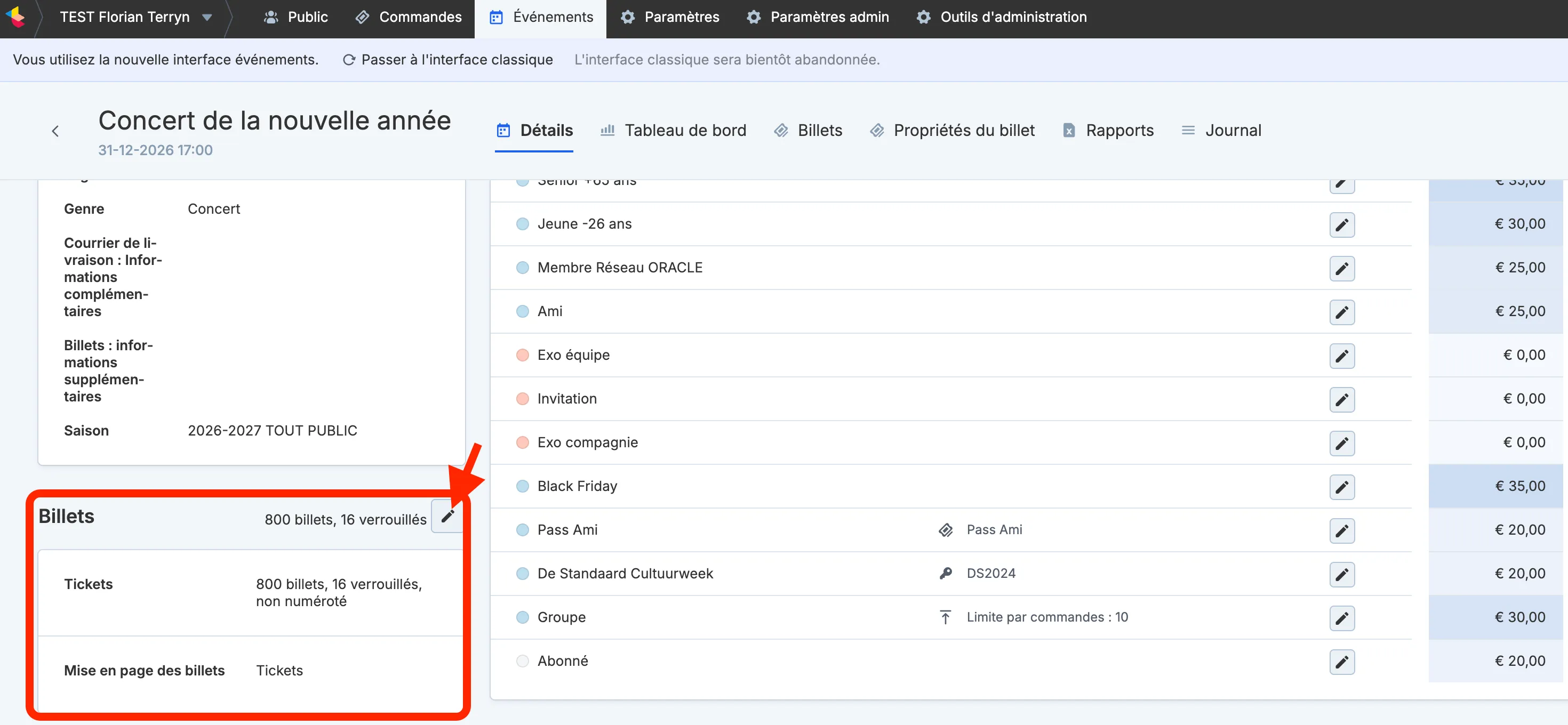This screenshot has height=725, width=1568.
Task: Click Passer à l'interface classique link
Action: [x=448, y=60]
